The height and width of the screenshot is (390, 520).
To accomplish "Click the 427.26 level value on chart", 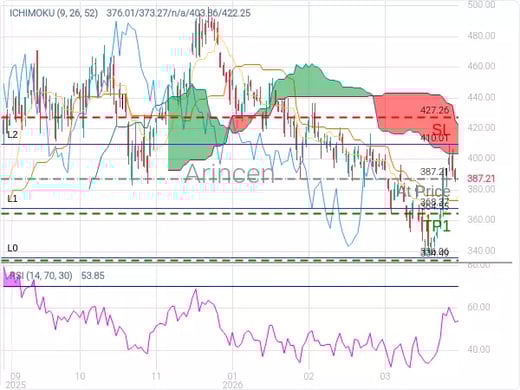I will point(434,110).
